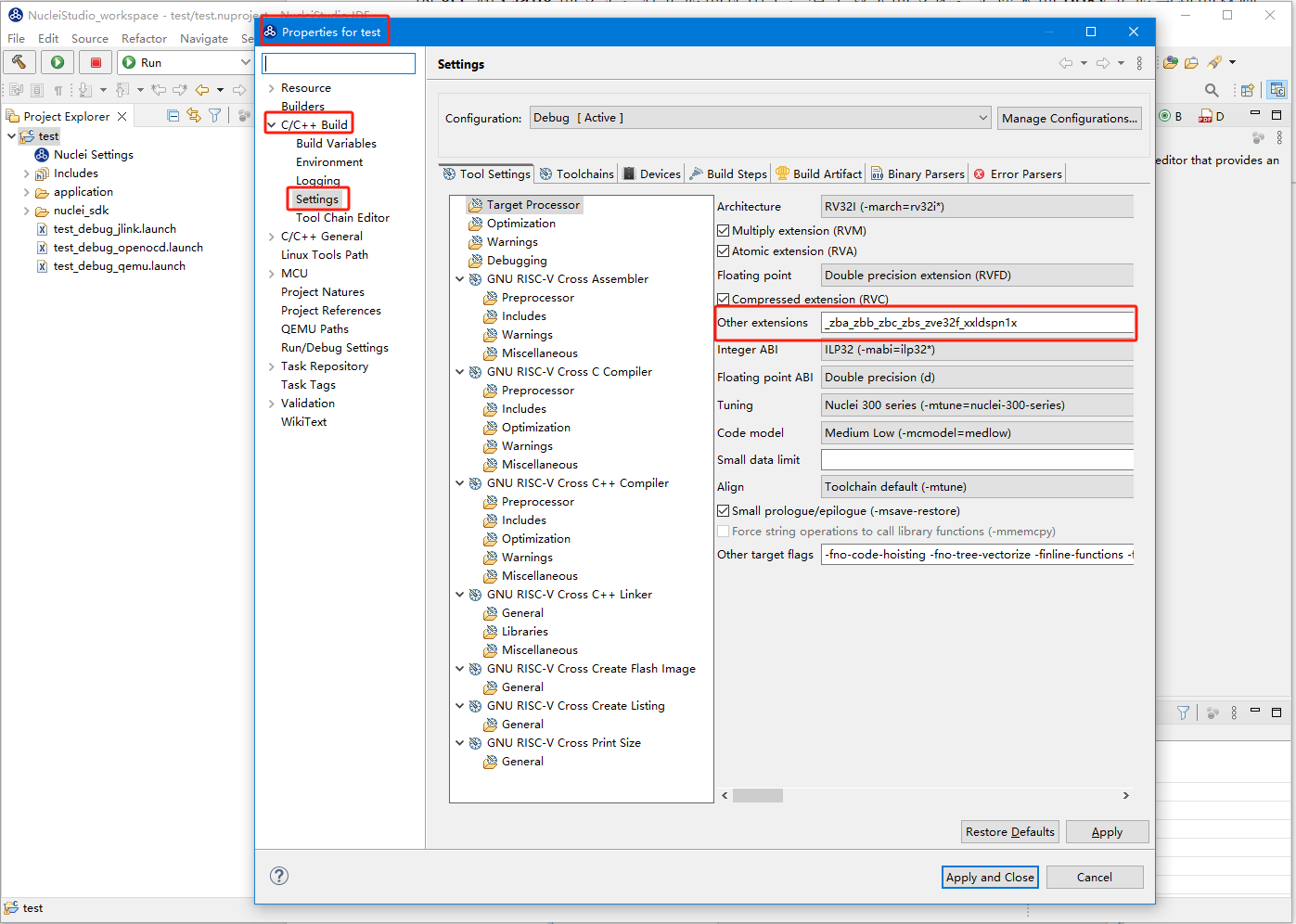The image size is (1296, 924).
Task: Click Apply and Close button
Action: click(990, 877)
